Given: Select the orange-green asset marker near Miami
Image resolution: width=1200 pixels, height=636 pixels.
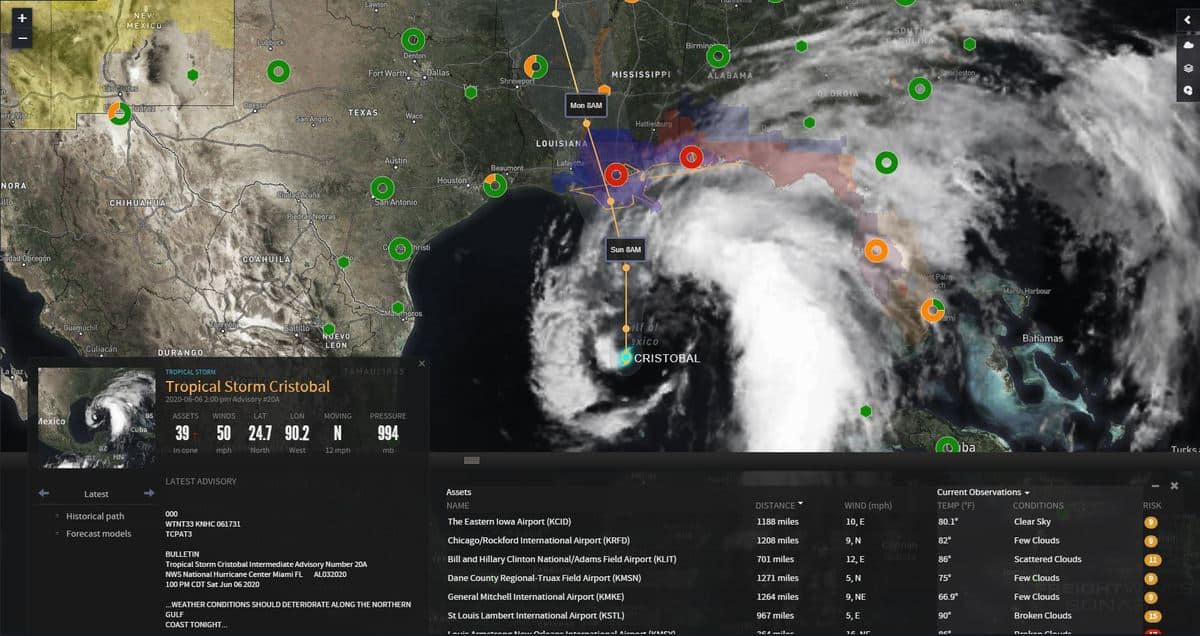Looking at the screenshot, I should click(933, 309).
